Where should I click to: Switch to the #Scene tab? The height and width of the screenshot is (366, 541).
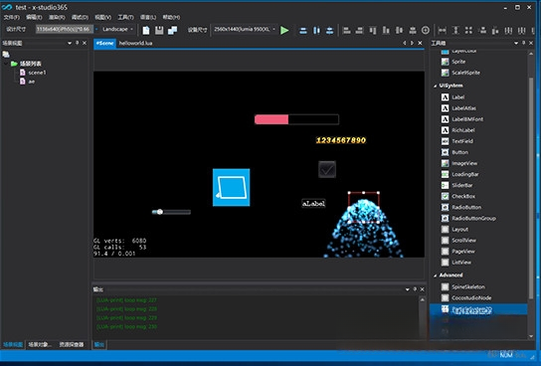tap(105, 43)
